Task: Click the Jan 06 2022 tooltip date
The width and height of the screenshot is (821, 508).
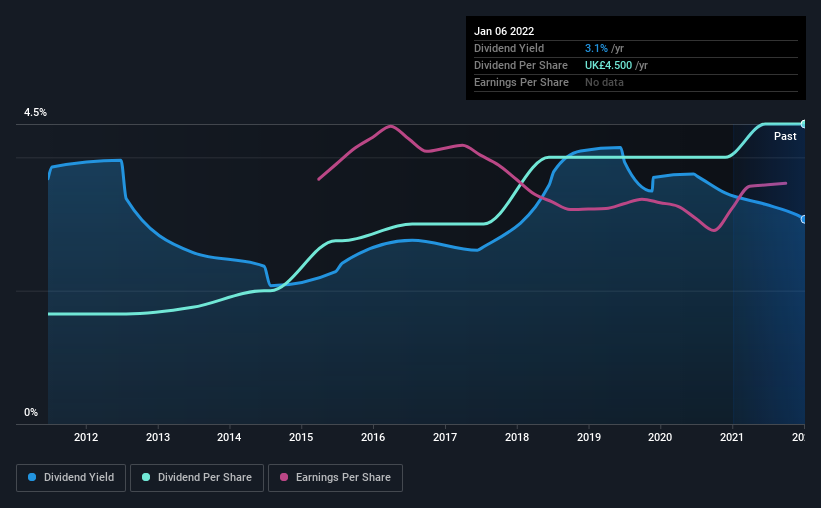Action: pos(504,31)
